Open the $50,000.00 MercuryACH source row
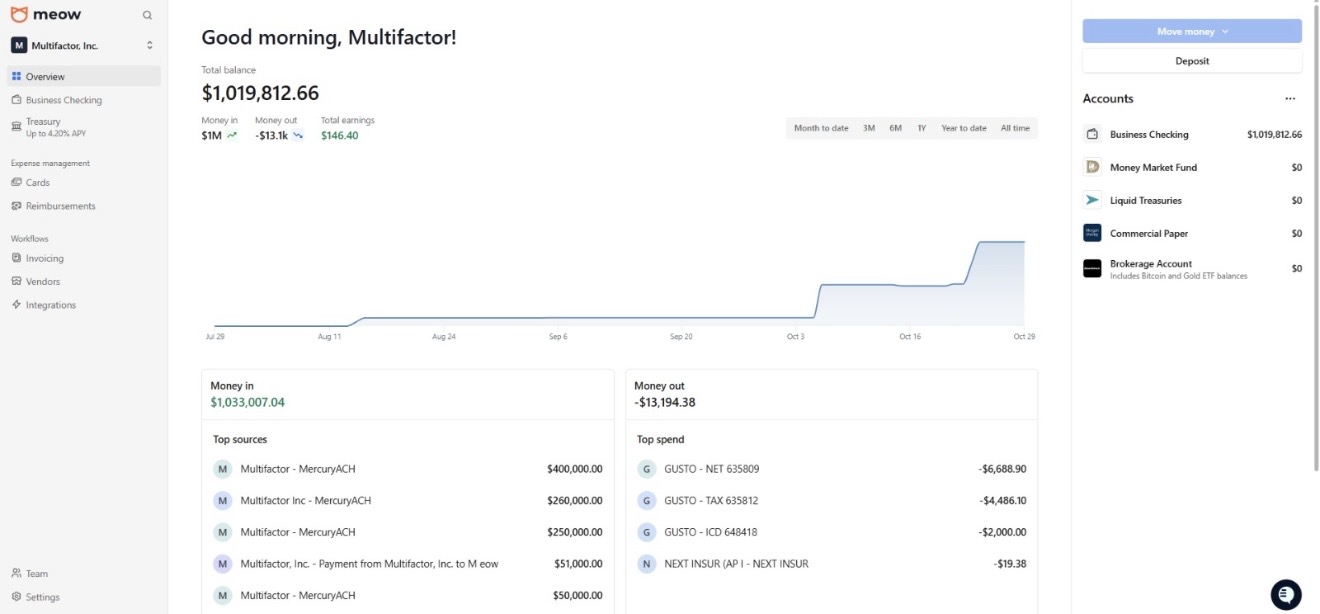Image resolution: width=1320 pixels, height=614 pixels. (x=408, y=595)
